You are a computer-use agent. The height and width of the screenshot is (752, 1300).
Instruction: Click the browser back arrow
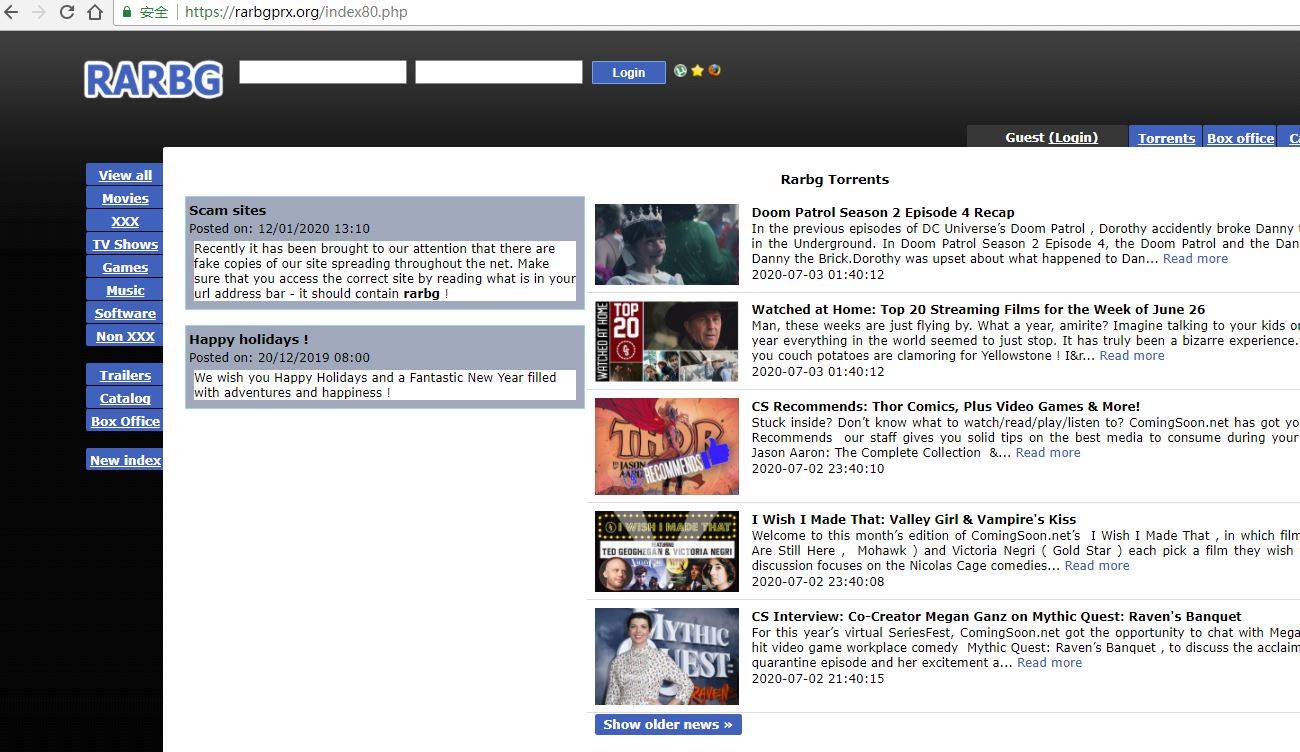(x=11, y=12)
